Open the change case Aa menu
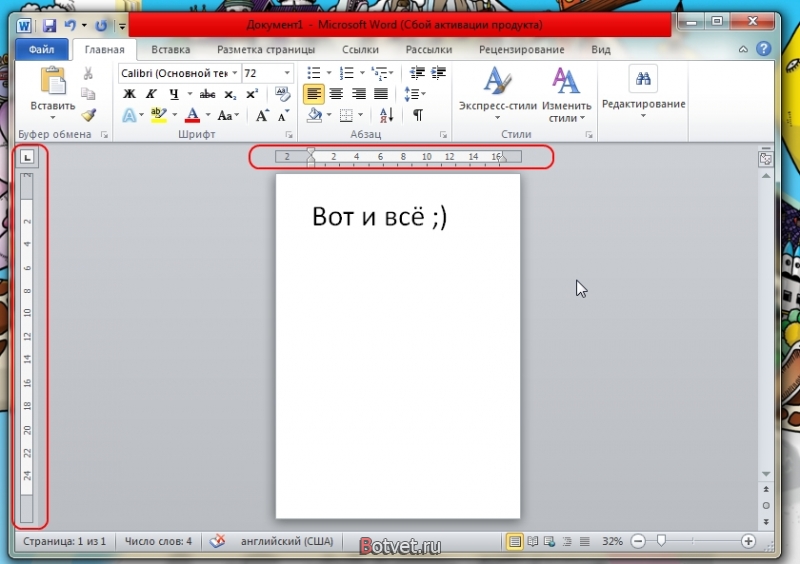The height and width of the screenshot is (564, 800). click(228, 115)
